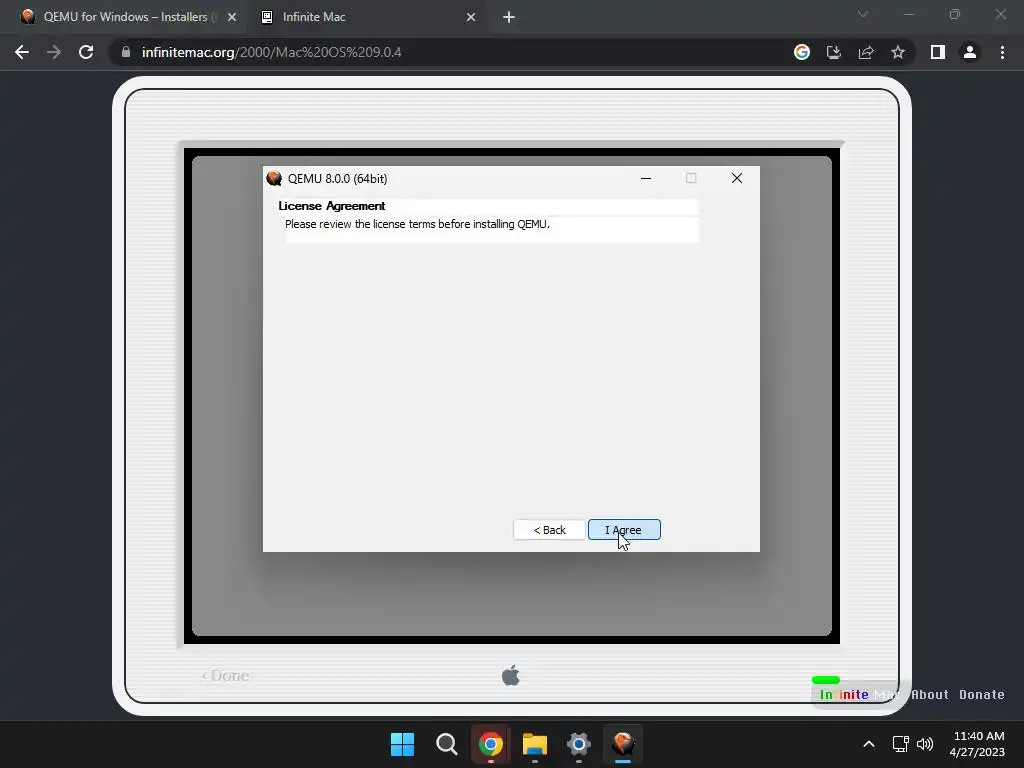Viewport: 1024px width, 768px height.
Task: Close the QEMU 8.0.0 installer window
Action: click(737, 178)
